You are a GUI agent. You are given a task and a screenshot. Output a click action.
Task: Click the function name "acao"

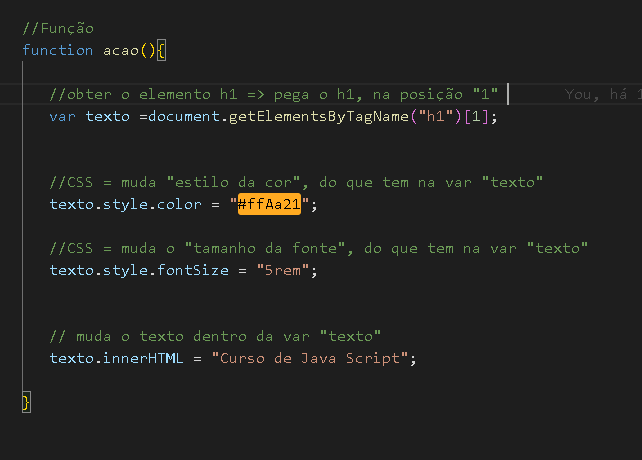121,50
